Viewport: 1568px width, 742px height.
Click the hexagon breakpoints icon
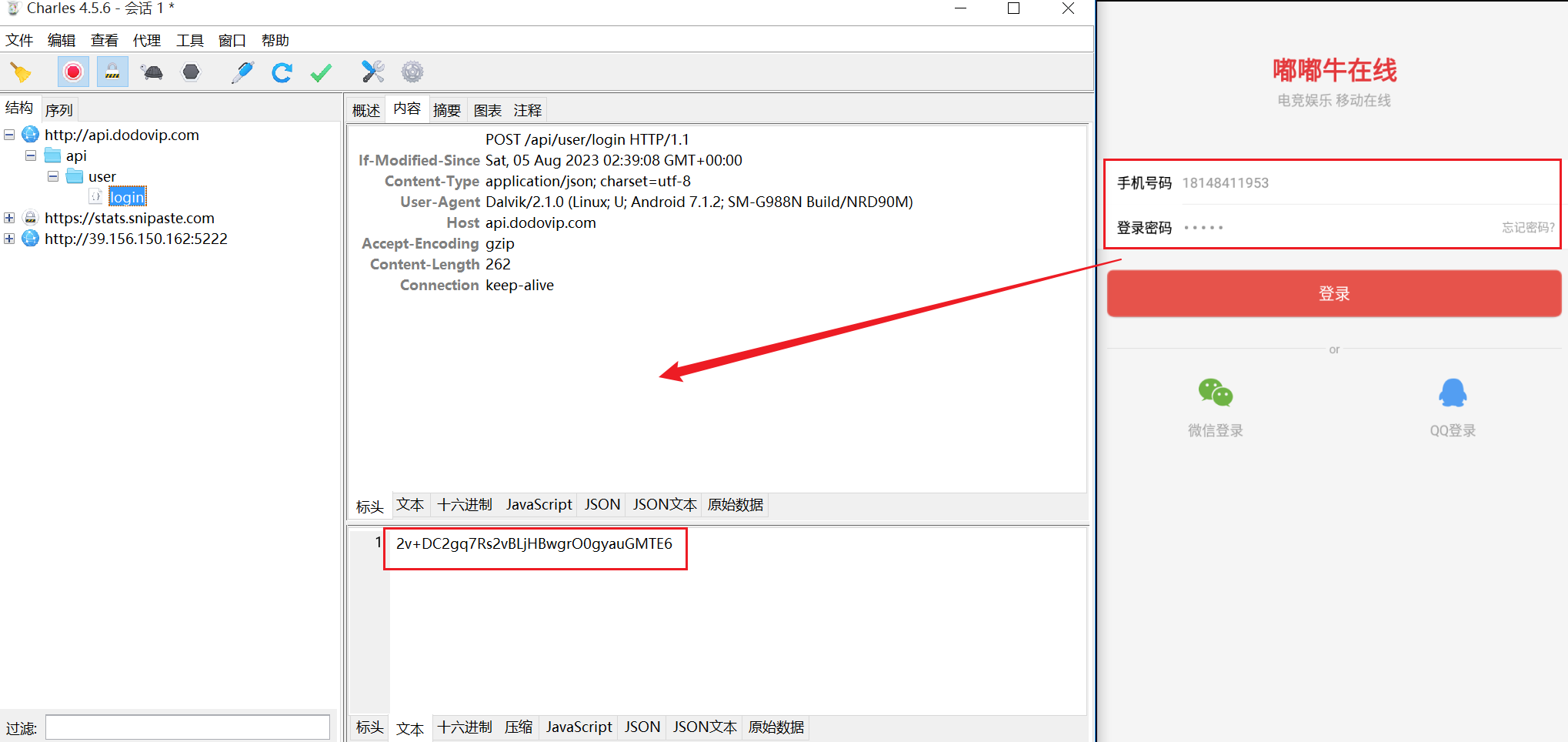(x=191, y=72)
